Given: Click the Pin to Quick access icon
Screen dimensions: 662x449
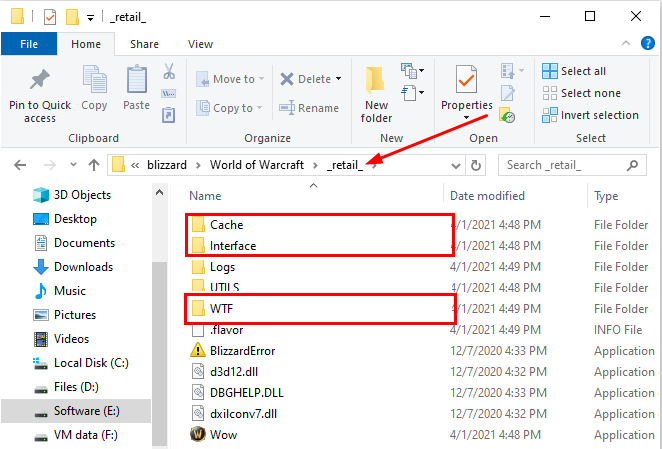Looking at the screenshot, I should click(x=40, y=79).
